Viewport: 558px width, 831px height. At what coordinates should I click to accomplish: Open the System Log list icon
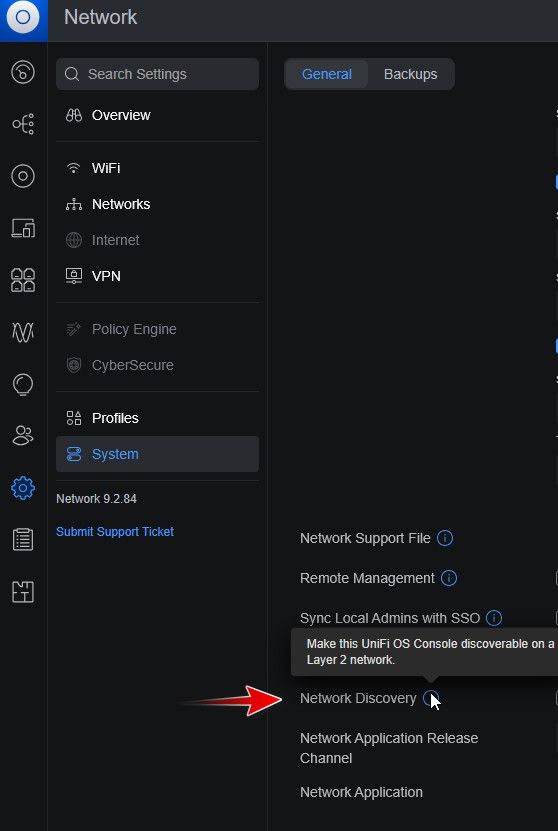click(23, 540)
